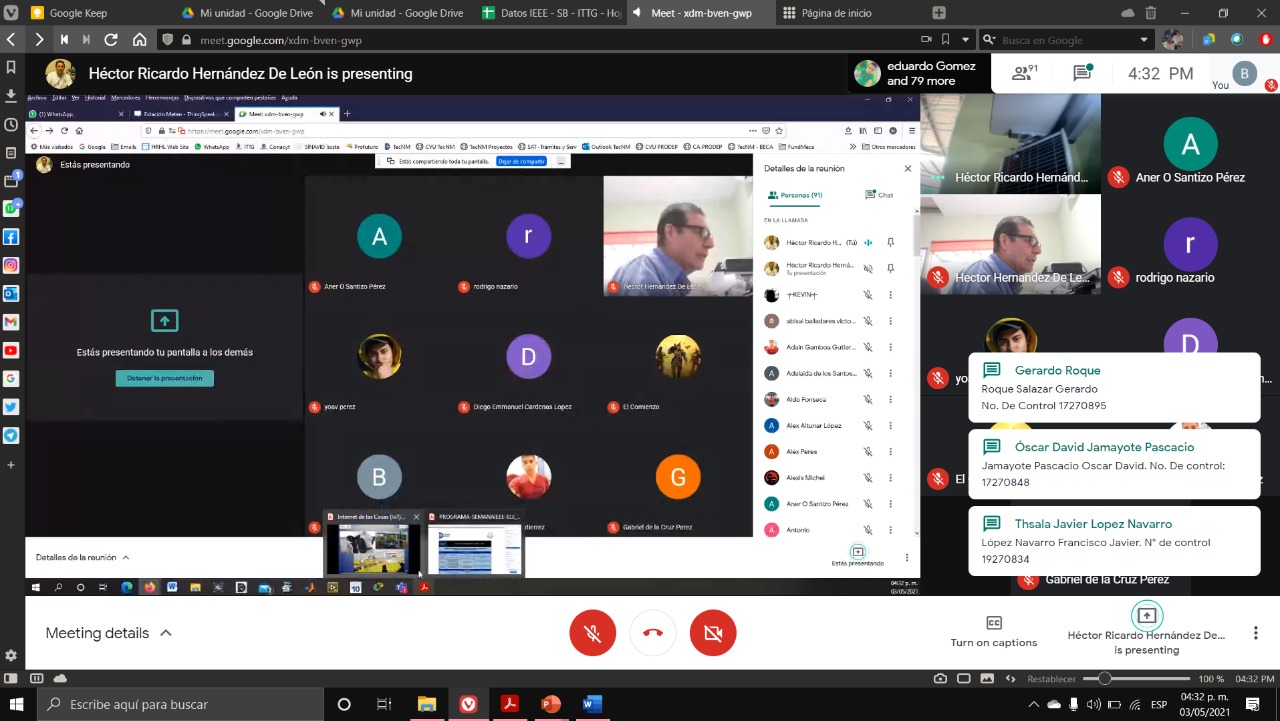The height and width of the screenshot is (721, 1280).
Task: Open search history dropdown arrow
Action: [x=1144, y=40]
